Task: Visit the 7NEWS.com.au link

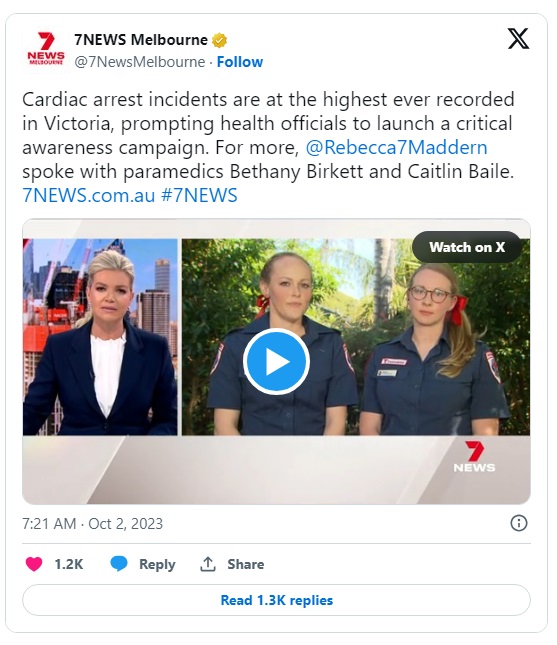Action: tap(88, 195)
